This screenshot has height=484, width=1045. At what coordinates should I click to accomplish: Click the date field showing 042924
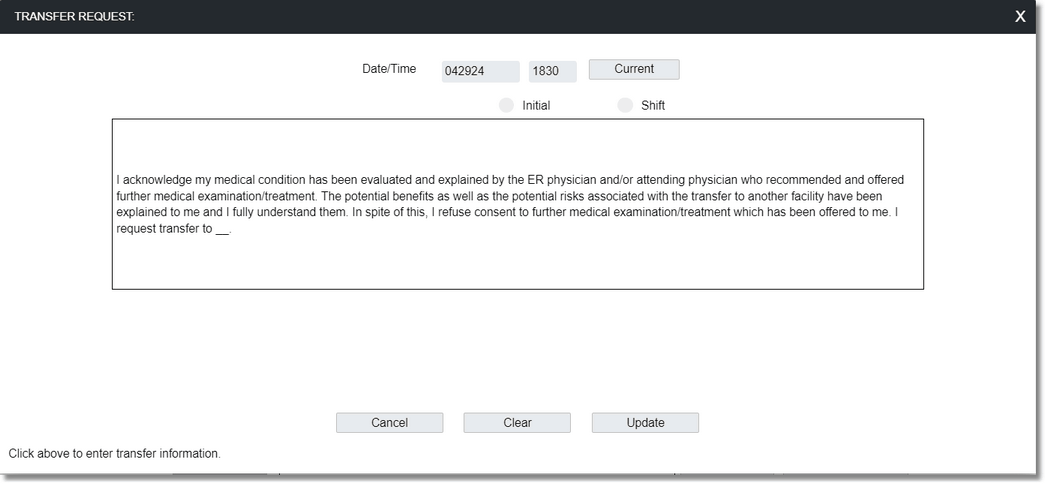click(x=481, y=71)
